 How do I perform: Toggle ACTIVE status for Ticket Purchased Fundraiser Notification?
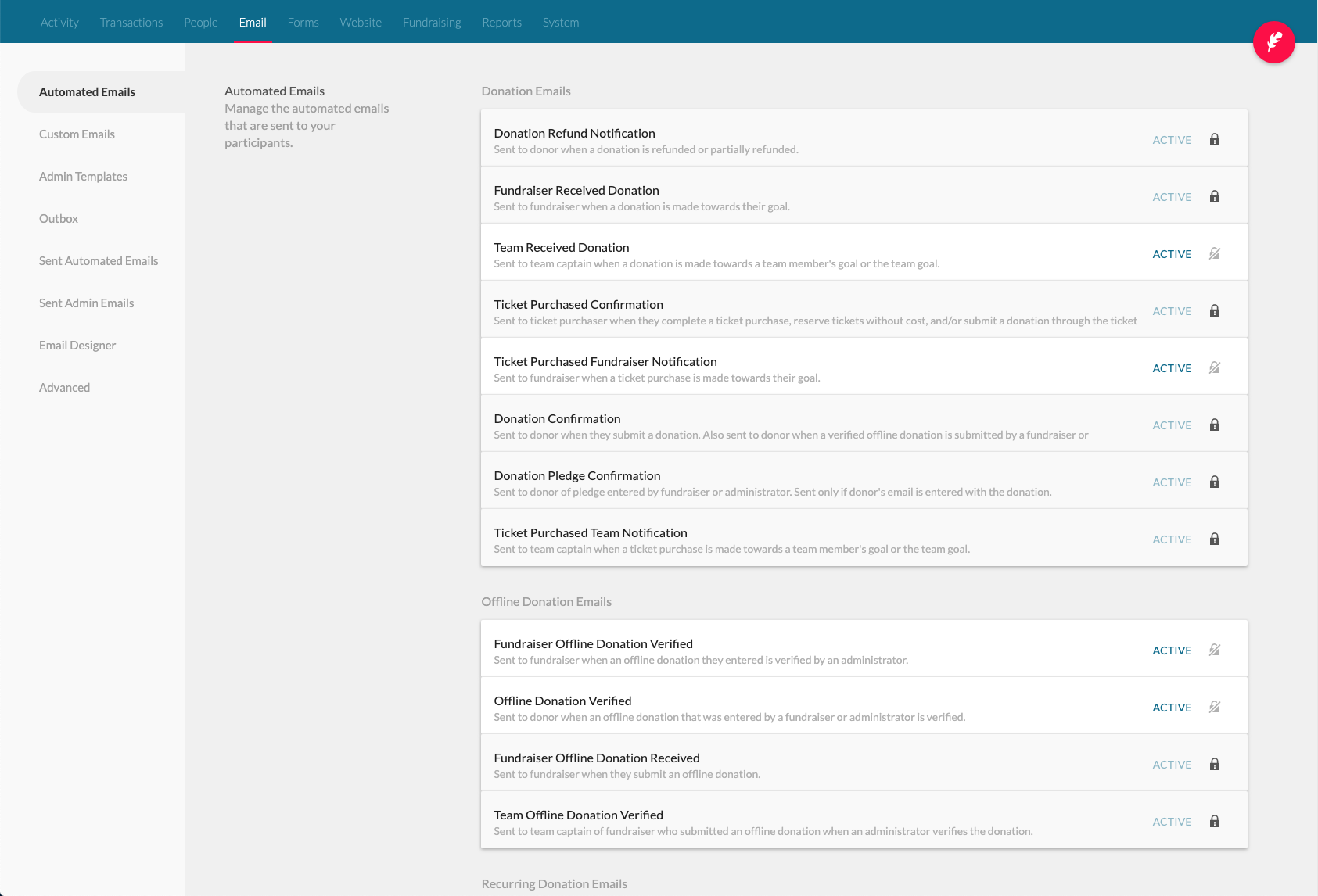pos(1172,368)
